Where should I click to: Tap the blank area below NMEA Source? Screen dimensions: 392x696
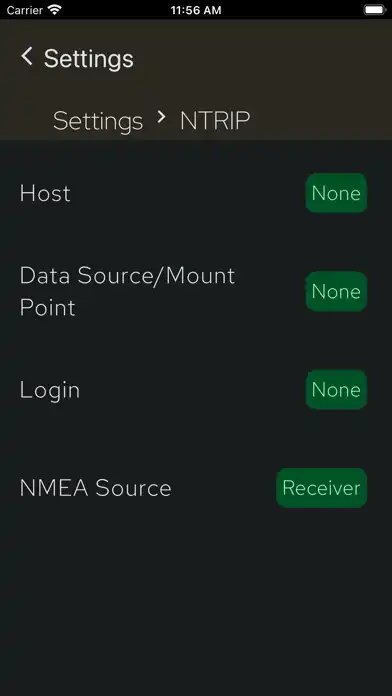[x=196, y=599]
